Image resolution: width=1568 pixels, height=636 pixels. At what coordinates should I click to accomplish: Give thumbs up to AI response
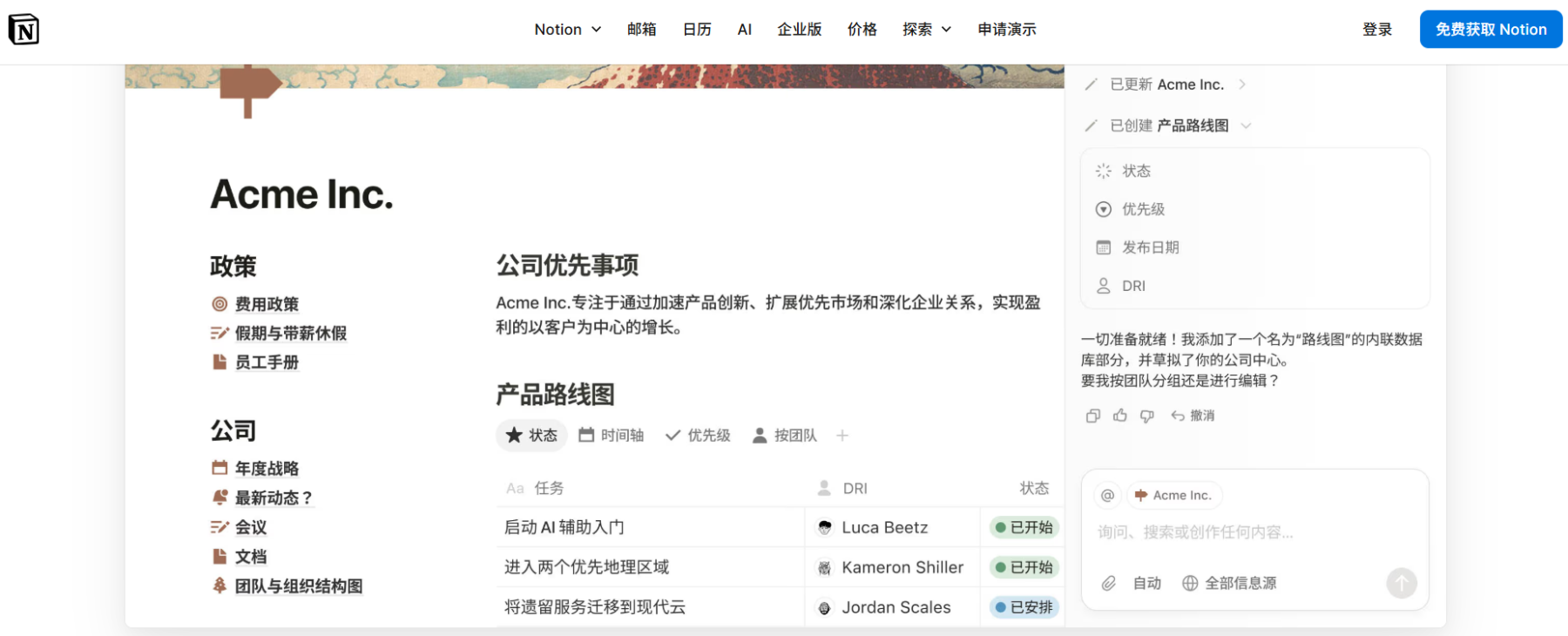[1120, 416]
